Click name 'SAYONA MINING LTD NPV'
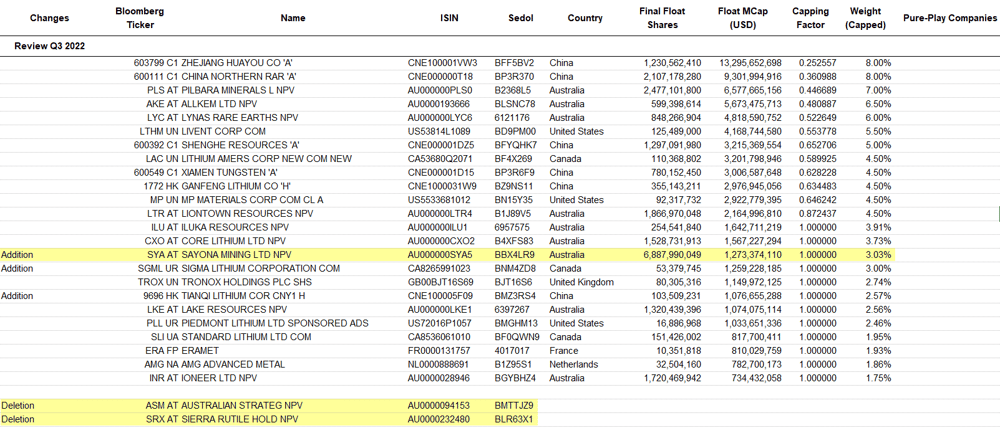The width and height of the screenshot is (1000, 428). 239,255
